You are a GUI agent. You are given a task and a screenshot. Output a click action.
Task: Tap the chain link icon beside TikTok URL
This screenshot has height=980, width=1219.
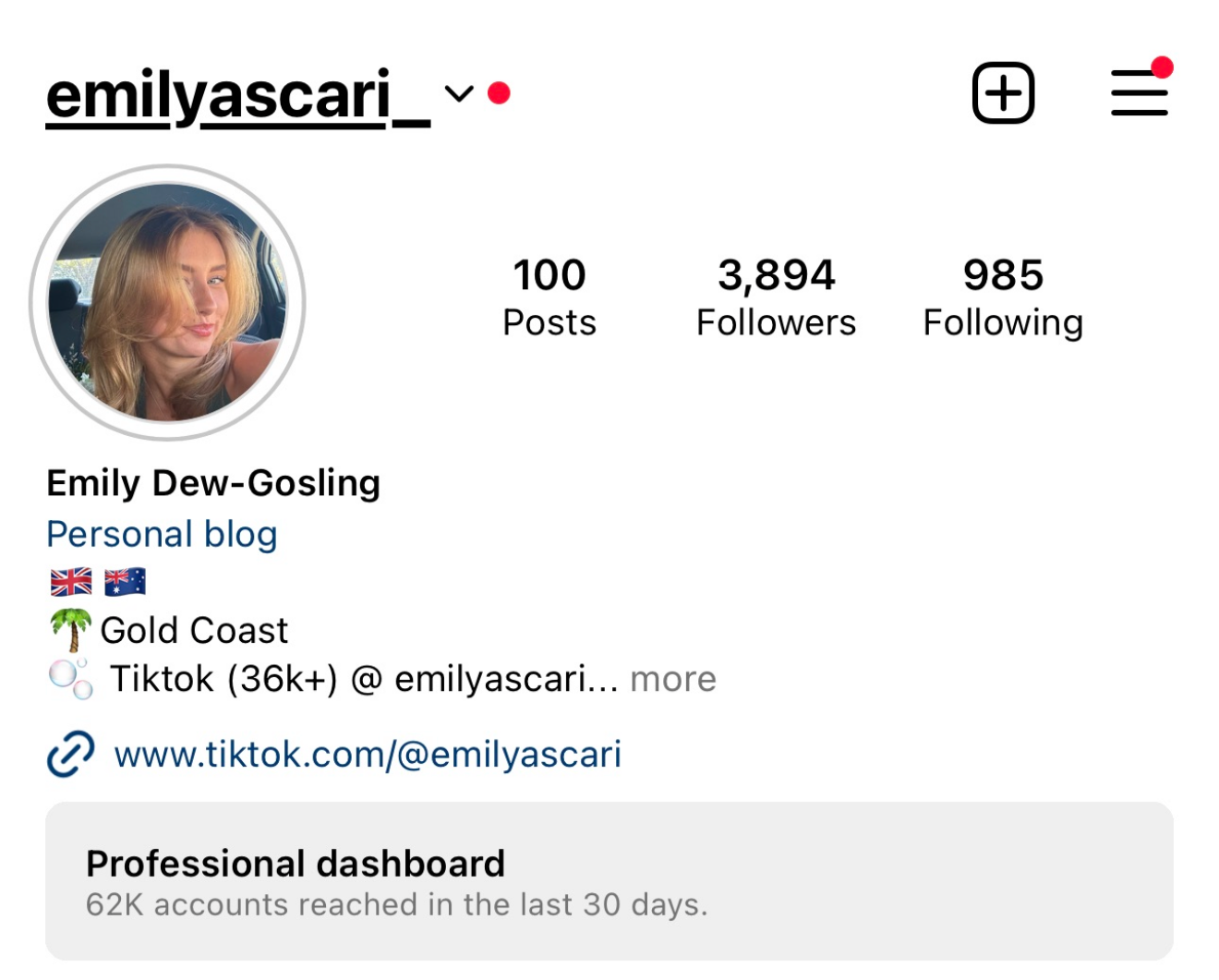(x=71, y=754)
